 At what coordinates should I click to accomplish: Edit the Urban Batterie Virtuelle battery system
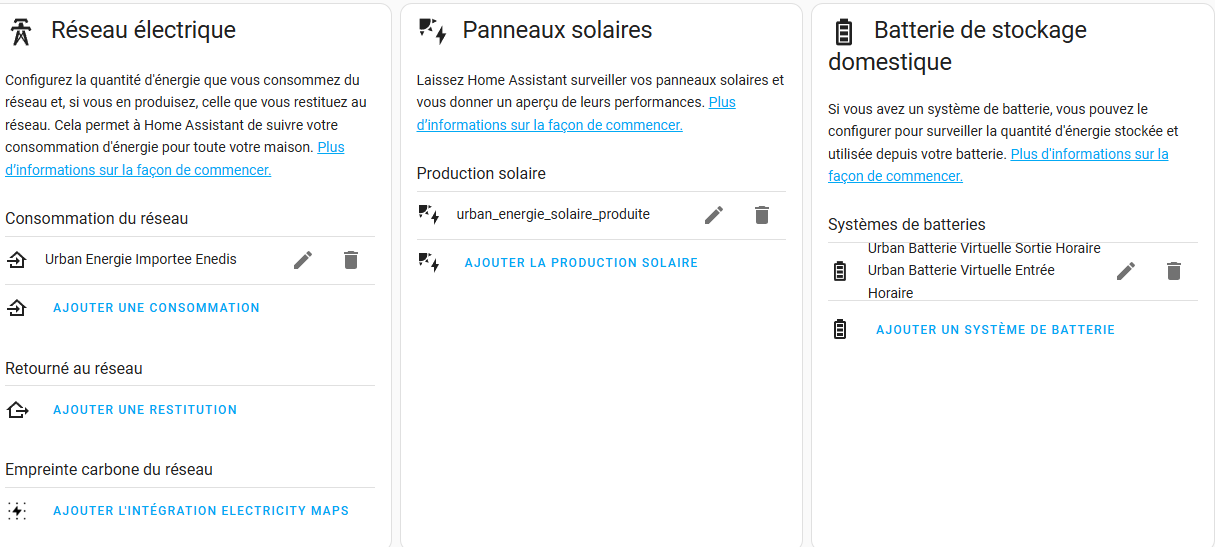coord(1126,271)
